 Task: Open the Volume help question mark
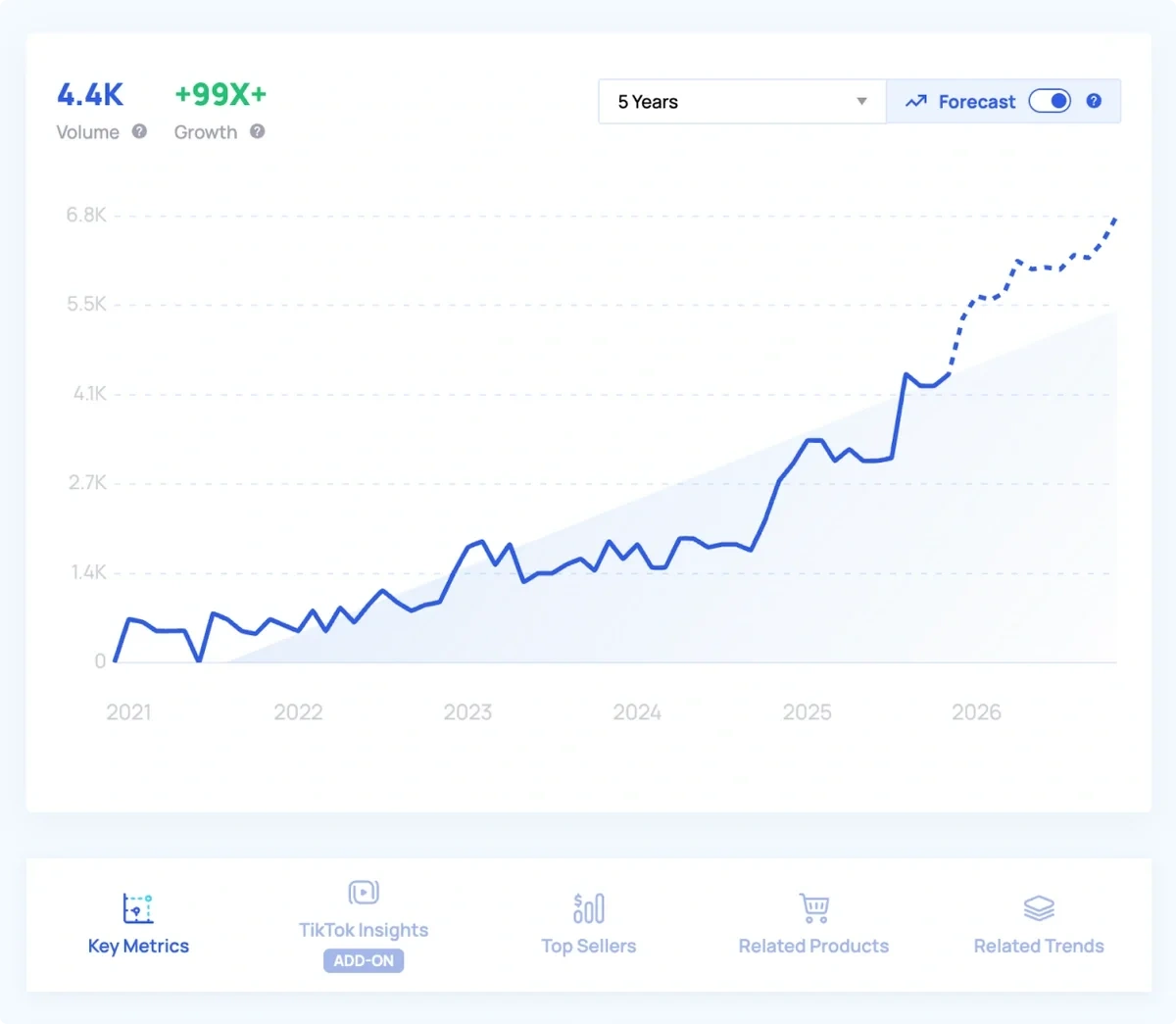pos(138,131)
